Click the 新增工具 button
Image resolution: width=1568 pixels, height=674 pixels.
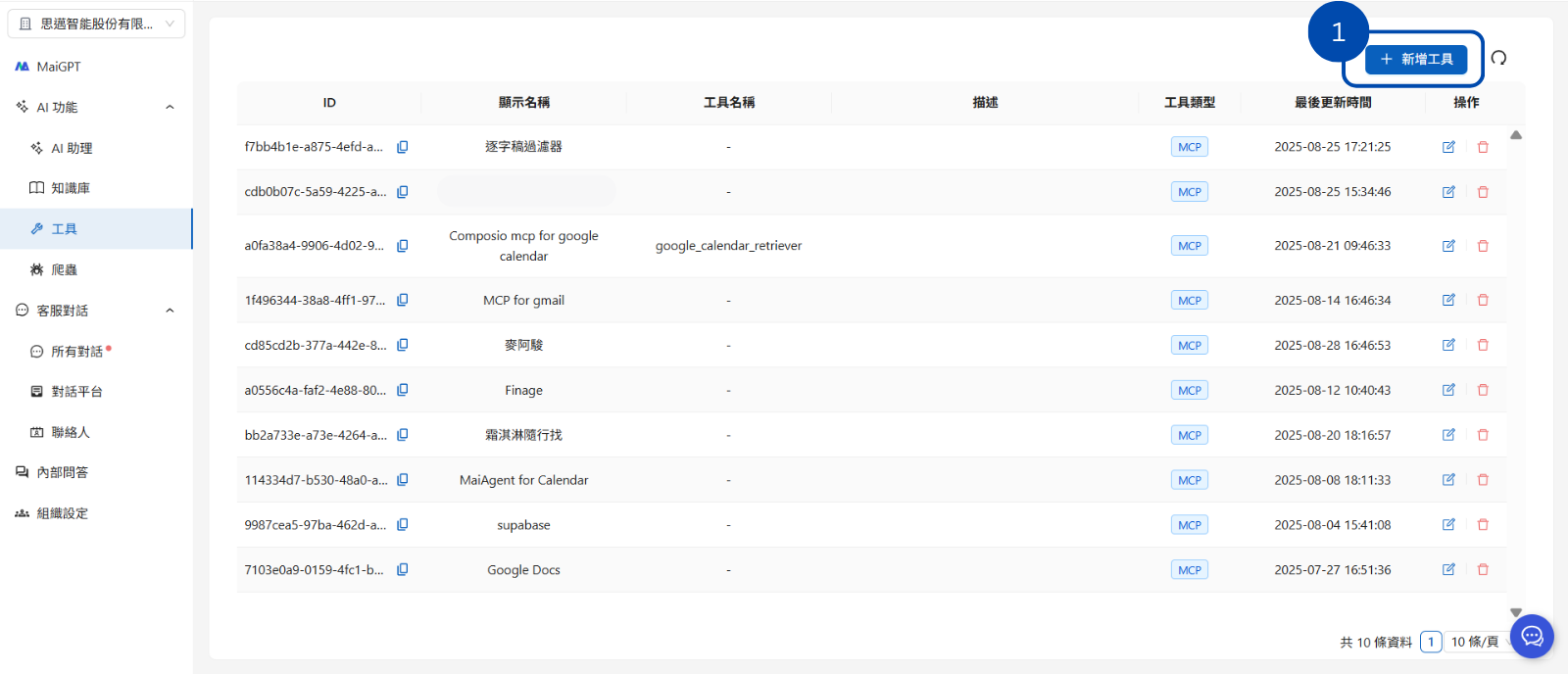pos(1416,59)
